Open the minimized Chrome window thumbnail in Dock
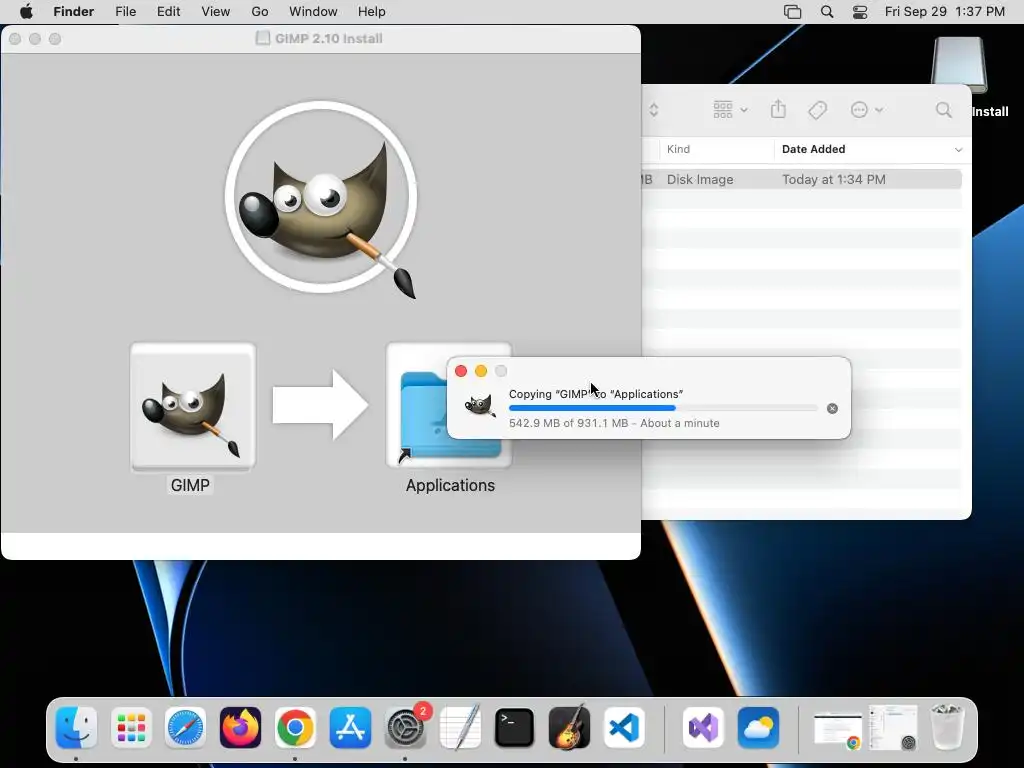1024x768 pixels. (x=838, y=730)
